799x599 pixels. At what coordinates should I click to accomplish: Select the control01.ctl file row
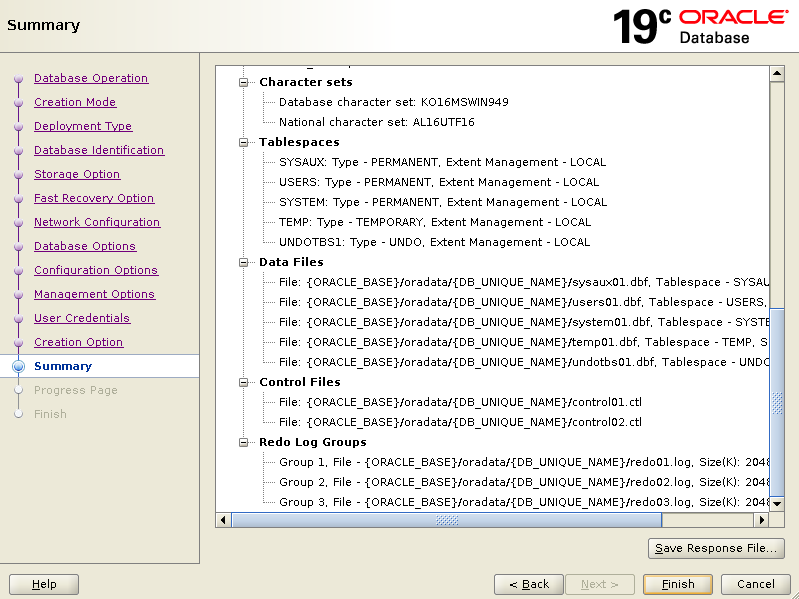click(460, 402)
